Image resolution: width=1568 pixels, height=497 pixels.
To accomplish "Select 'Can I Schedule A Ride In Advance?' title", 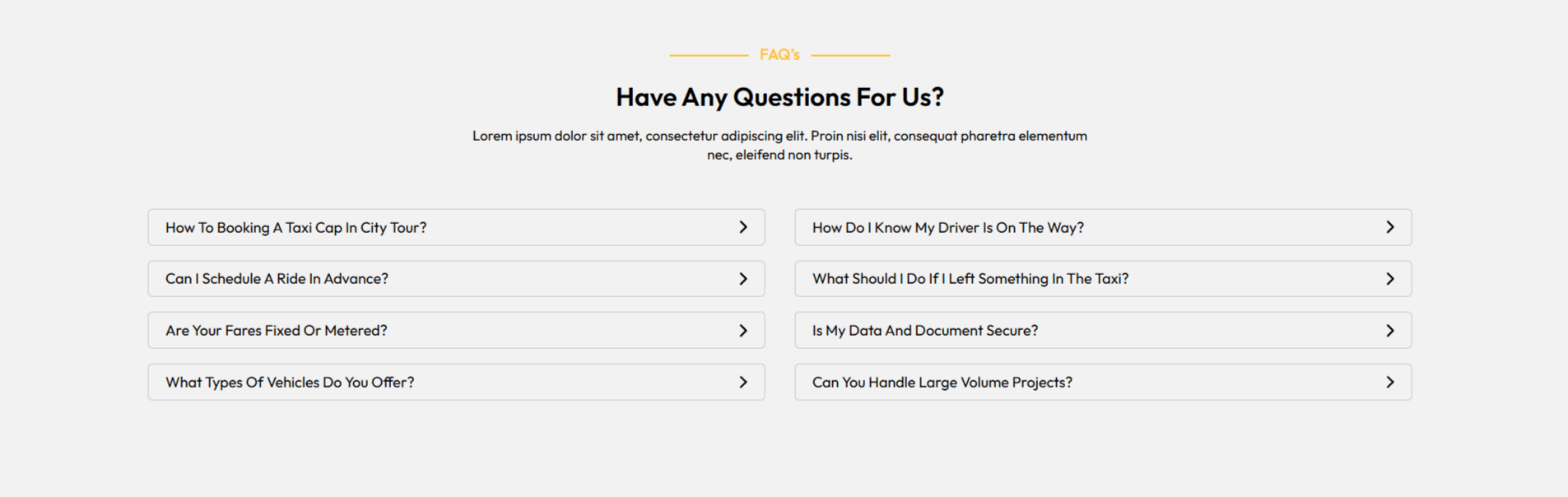I will pos(277,279).
